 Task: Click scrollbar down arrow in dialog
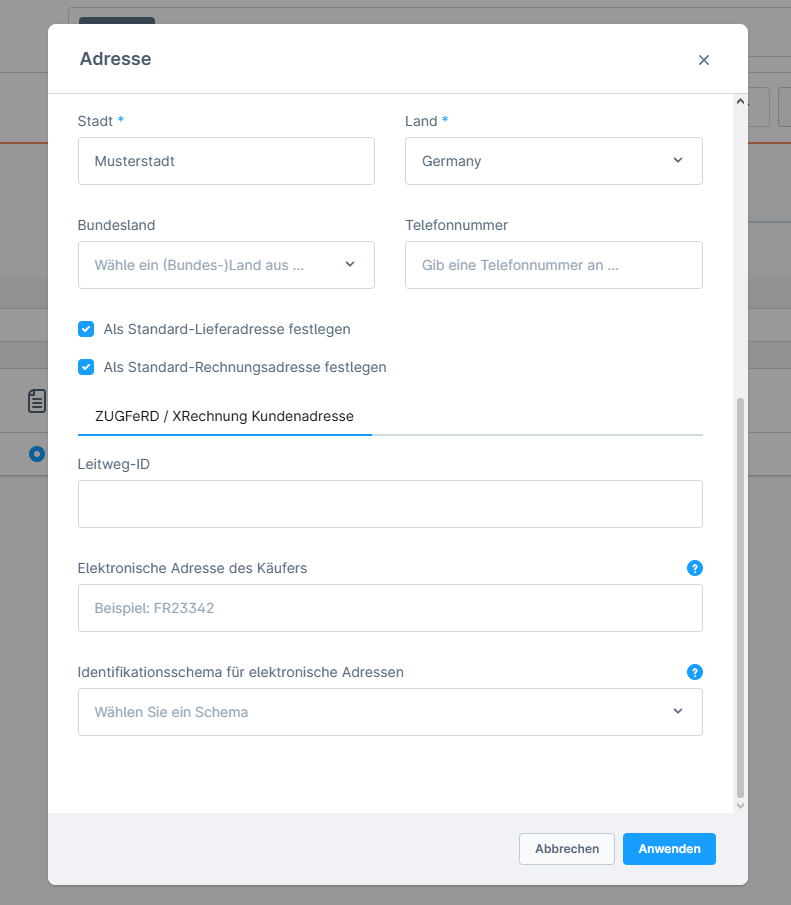pos(740,805)
